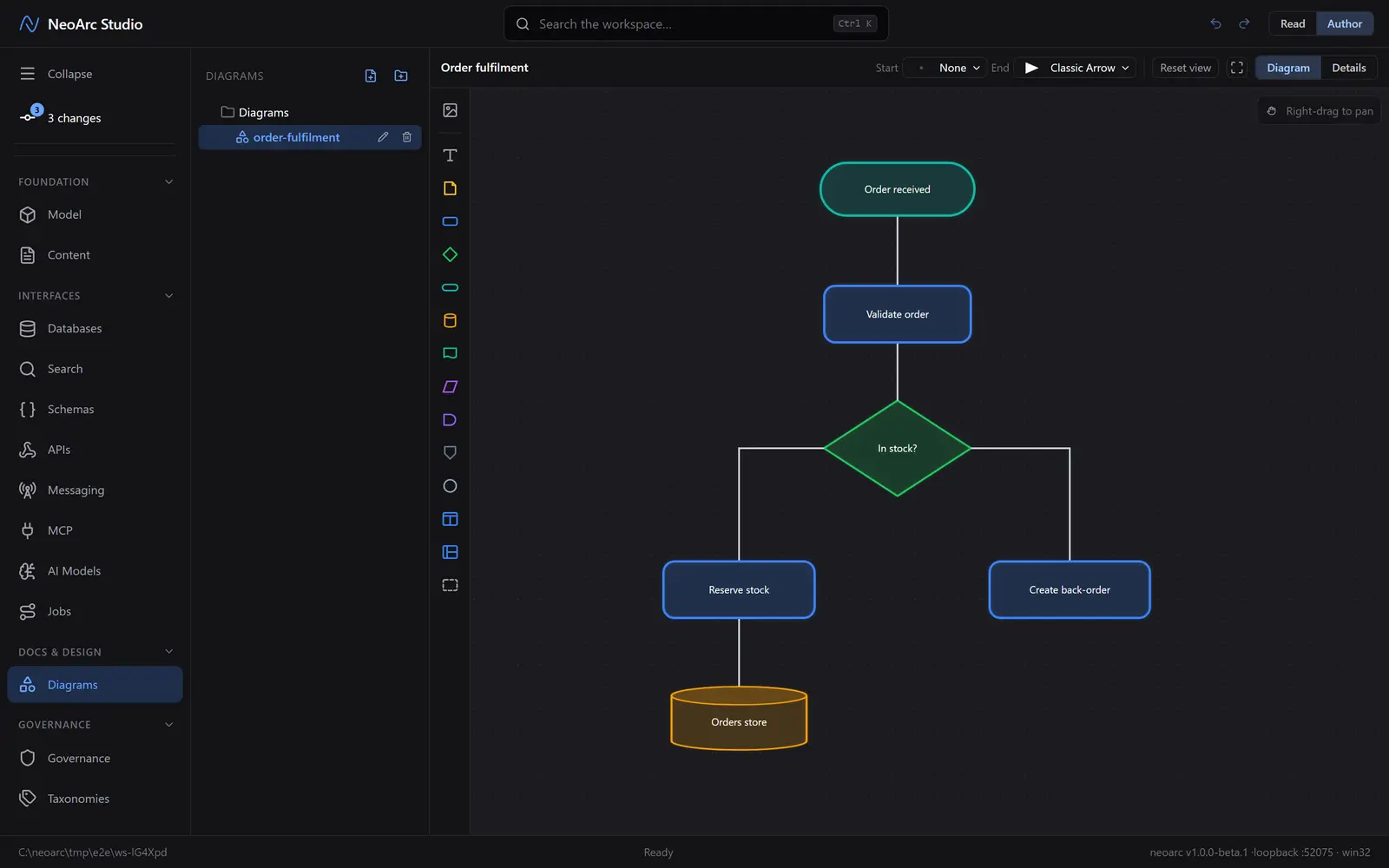The width and height of the screenshot is (1389, 868).
Task: Click the insert image tool icon
Action: 450,110
